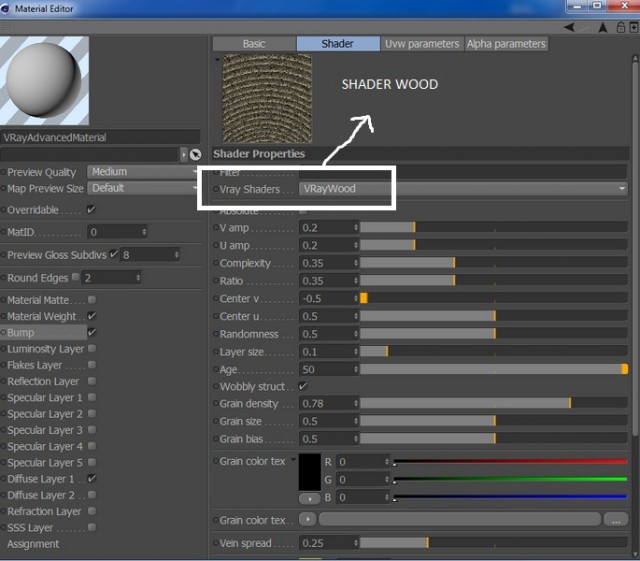Screen dimensions: 640x561
Task: Click small arrow button beside the cursor icon
Action: point(184,154)
